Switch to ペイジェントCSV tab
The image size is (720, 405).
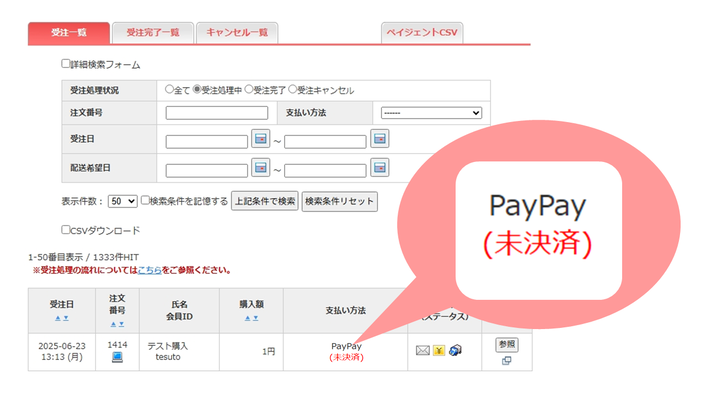(422, 33)
